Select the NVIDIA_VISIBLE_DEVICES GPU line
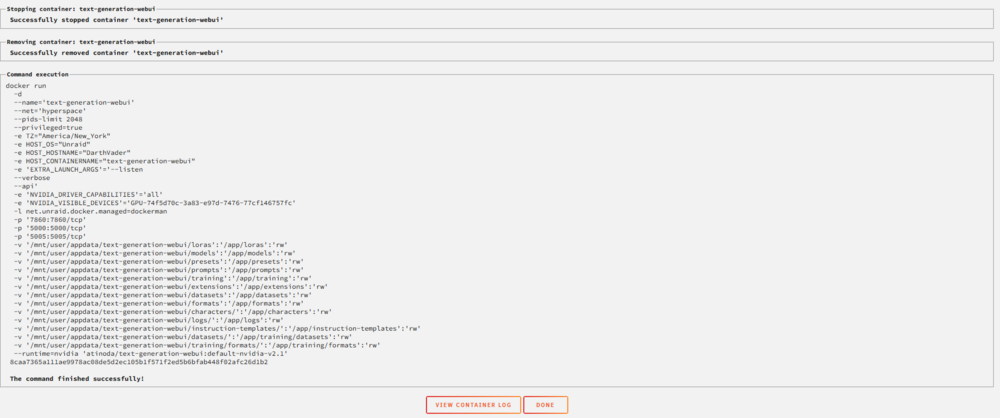The height and width of the screenshot is (418, 1000). [x=154, y=202]
